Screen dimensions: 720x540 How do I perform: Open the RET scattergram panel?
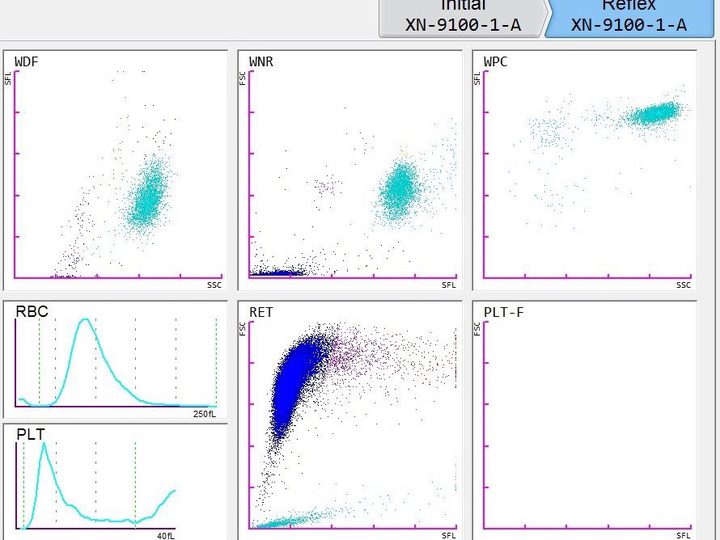[x=350, y=420]
